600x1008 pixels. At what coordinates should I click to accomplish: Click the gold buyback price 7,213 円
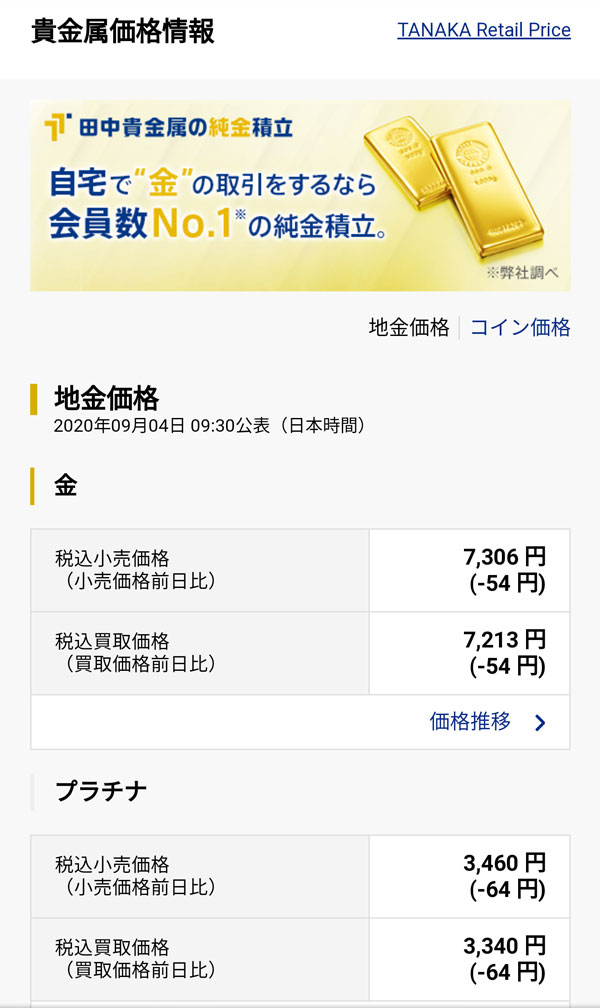coord(504,639)
